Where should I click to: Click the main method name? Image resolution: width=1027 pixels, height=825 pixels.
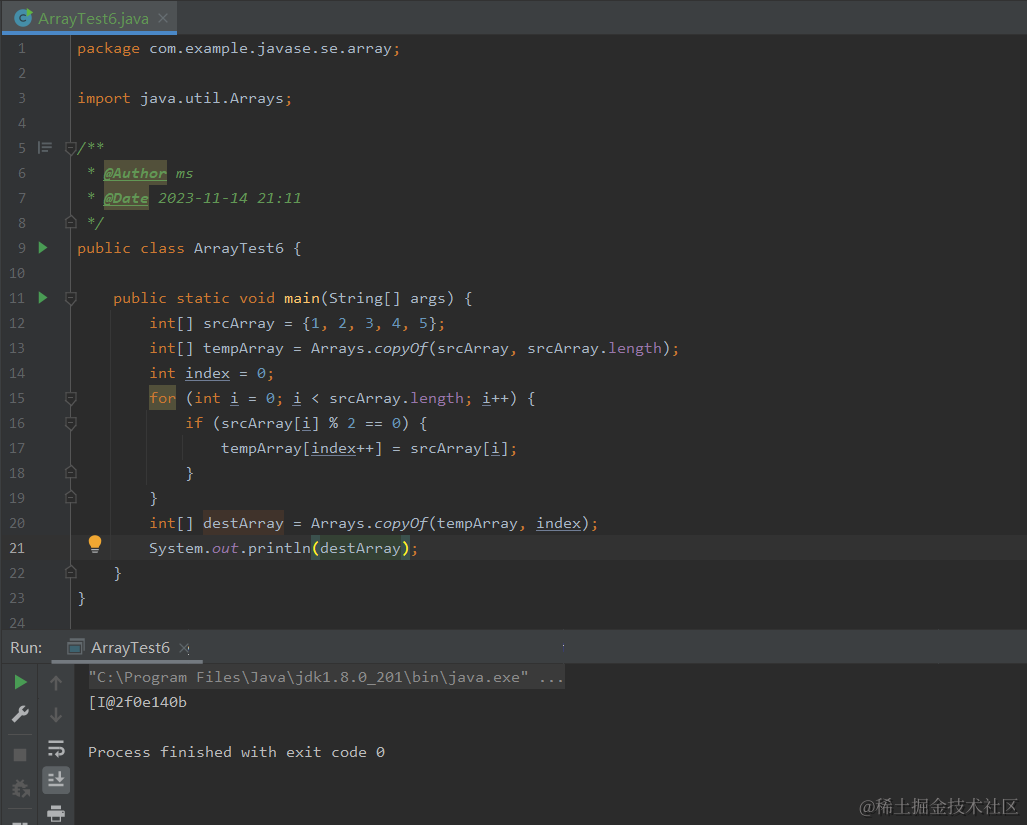301,299
